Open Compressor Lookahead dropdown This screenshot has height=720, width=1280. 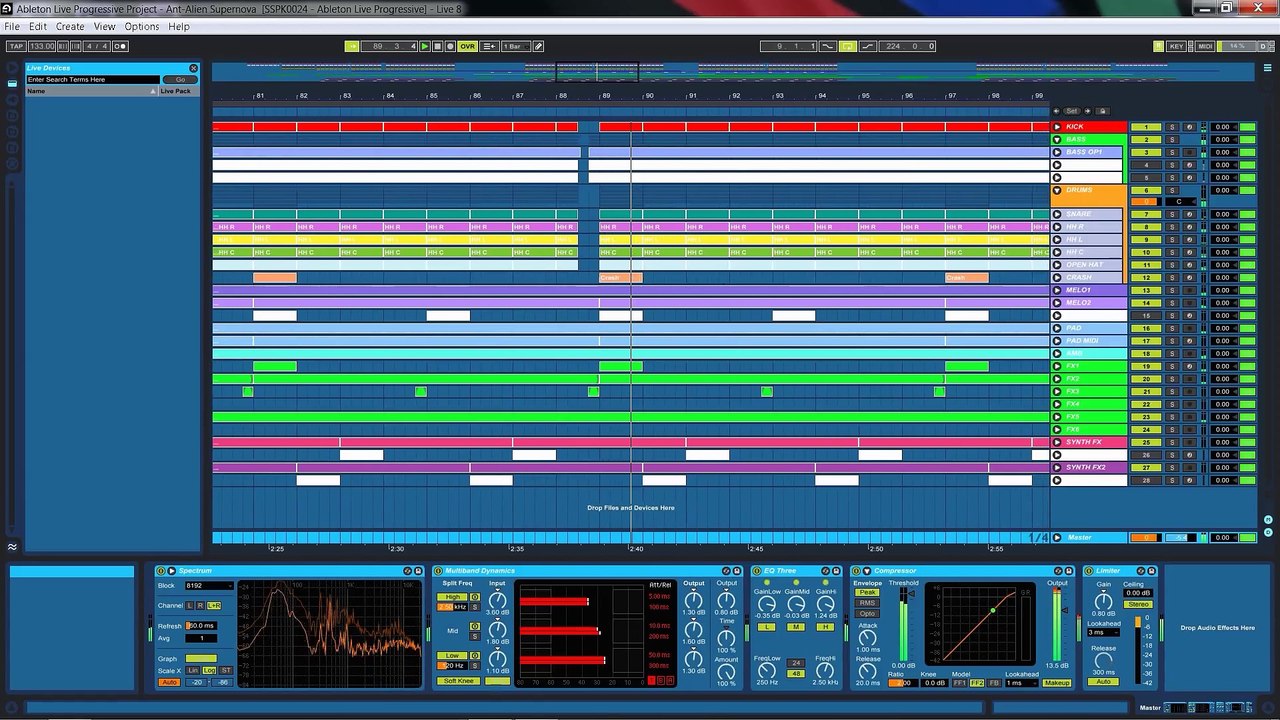[1021, 683]
